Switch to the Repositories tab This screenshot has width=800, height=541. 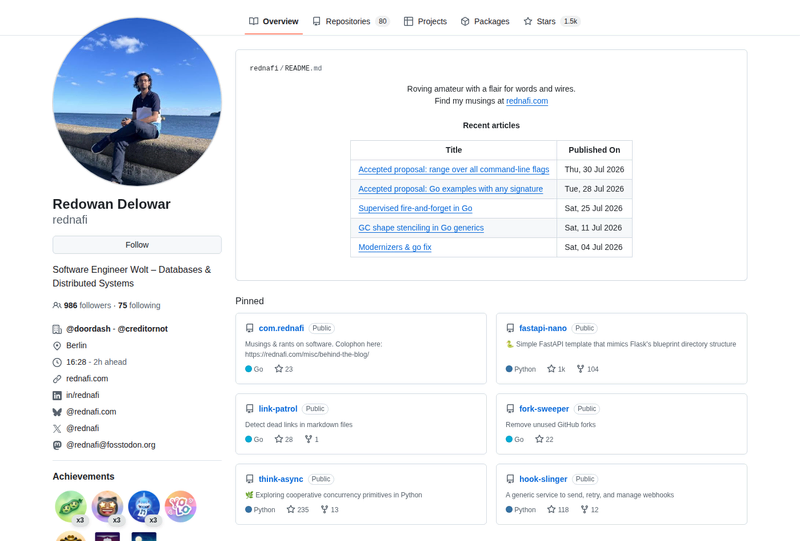pyautogui.click(x=351, y=21)
